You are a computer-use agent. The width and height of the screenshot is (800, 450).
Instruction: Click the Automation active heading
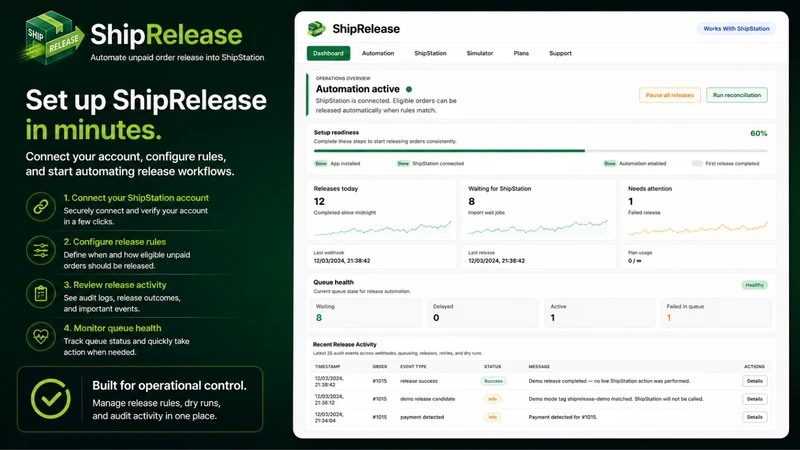click(358, 89)
